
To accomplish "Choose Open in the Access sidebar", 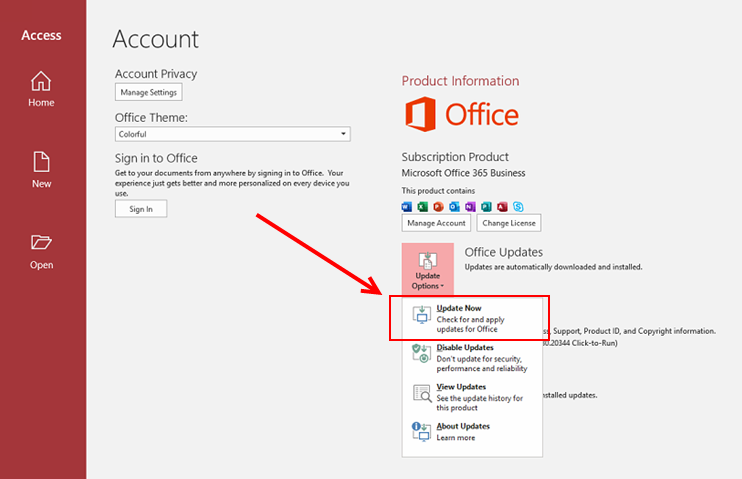I will [x=41, y=252].
